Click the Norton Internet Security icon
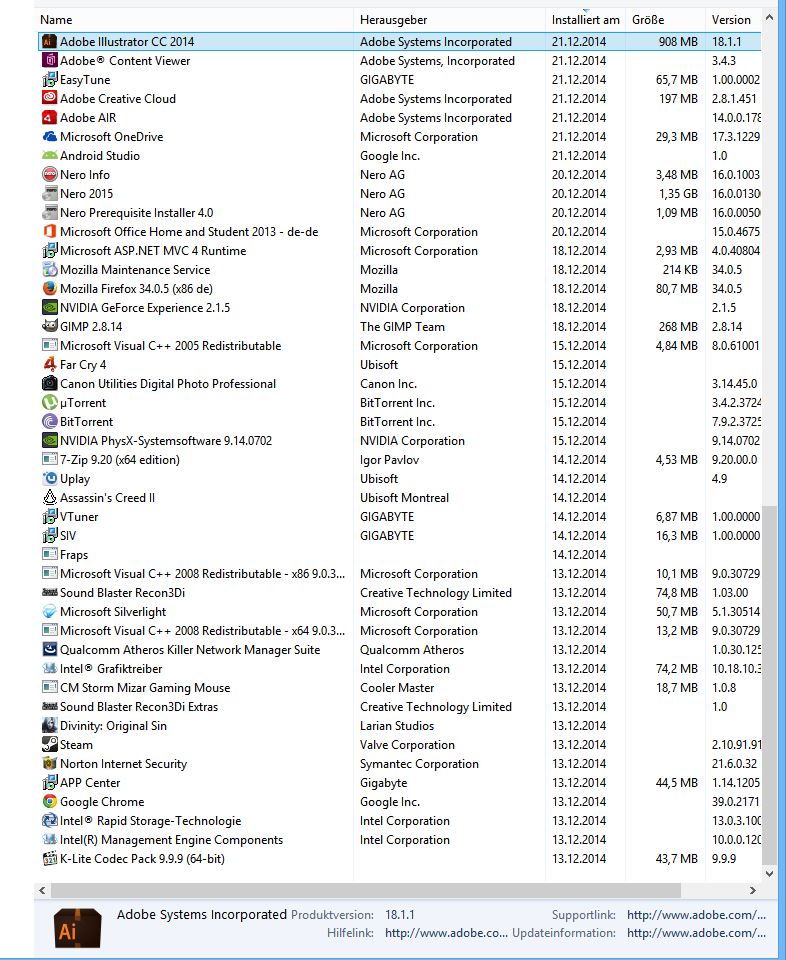The image size is (786, 960). pyautogui.click(x=50, y=763)
